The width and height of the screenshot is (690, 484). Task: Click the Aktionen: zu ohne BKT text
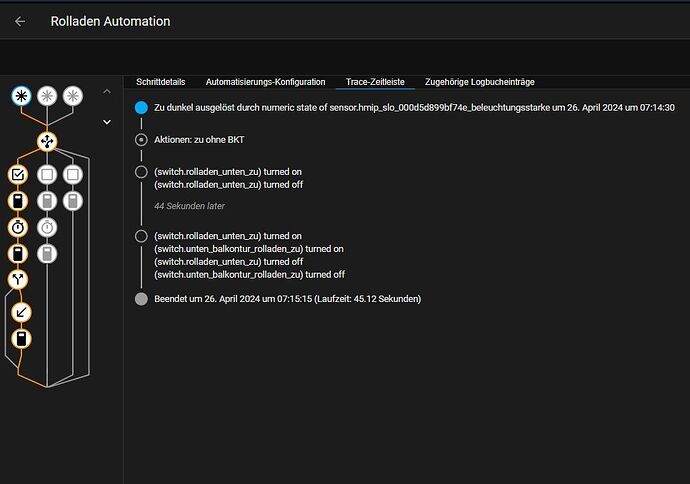[x=199, y=140]
